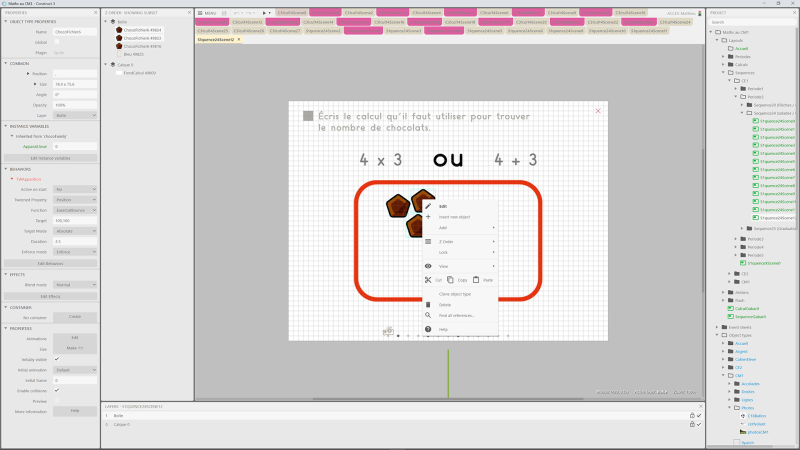Open the Tweened Property dropdown

75,199
